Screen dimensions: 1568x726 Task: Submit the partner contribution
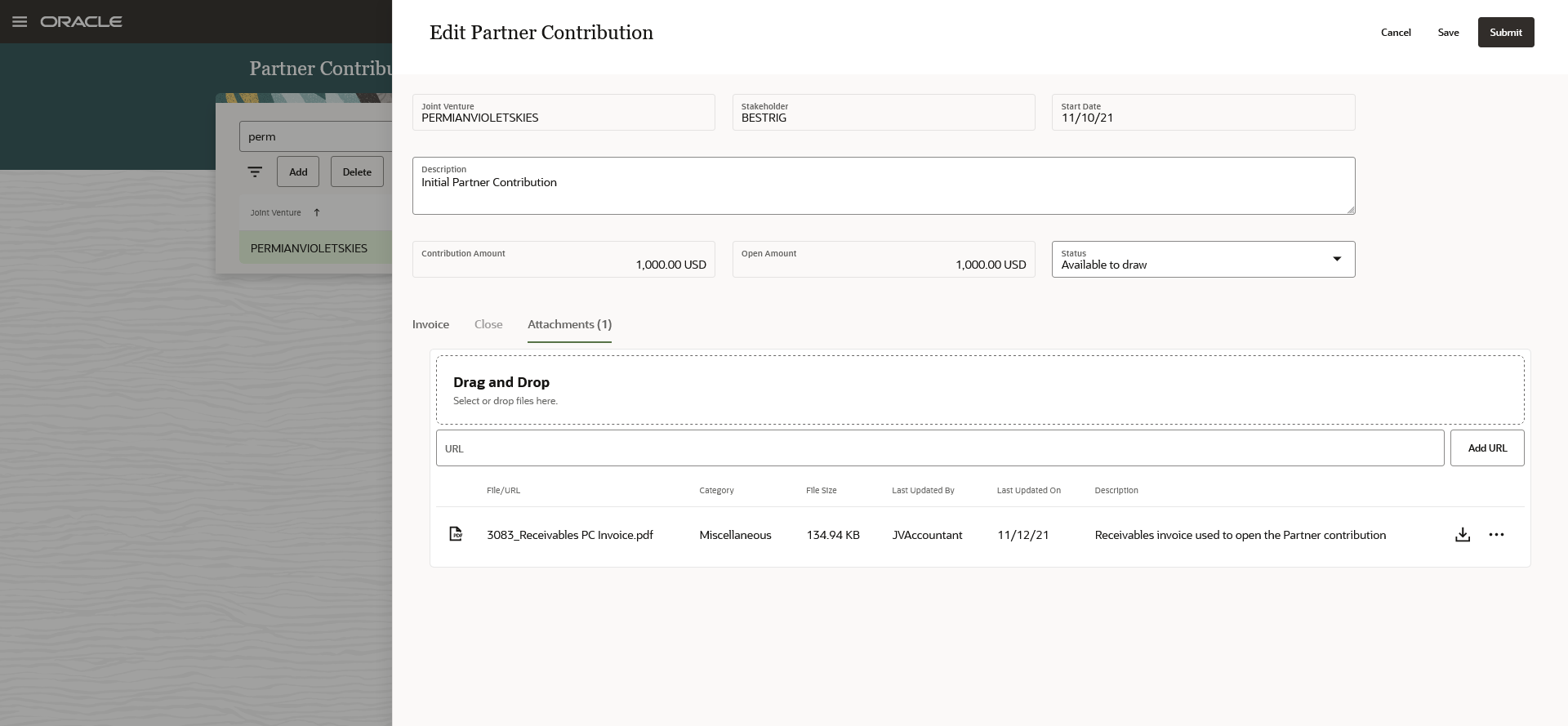(1505, 33)
